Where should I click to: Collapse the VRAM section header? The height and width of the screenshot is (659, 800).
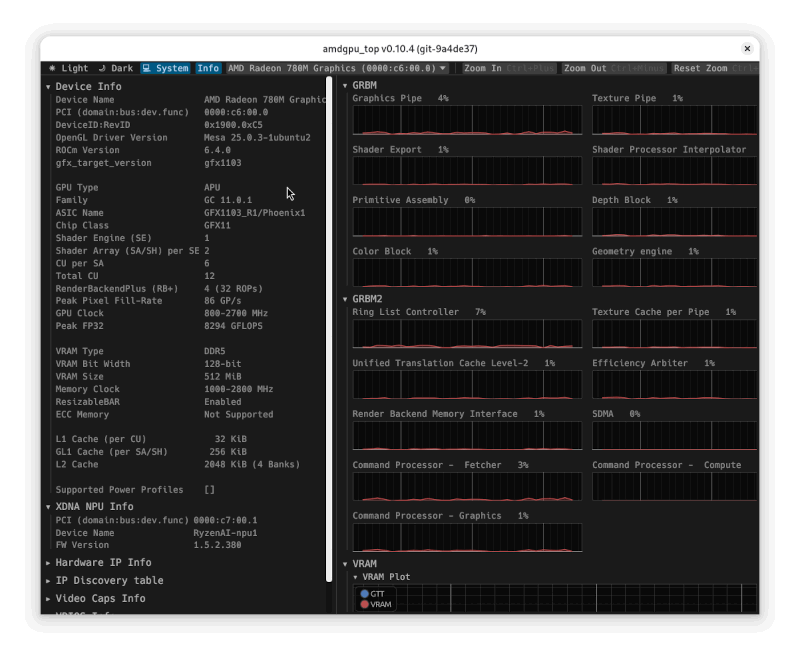pyautogui.click(x=364, y=564)
